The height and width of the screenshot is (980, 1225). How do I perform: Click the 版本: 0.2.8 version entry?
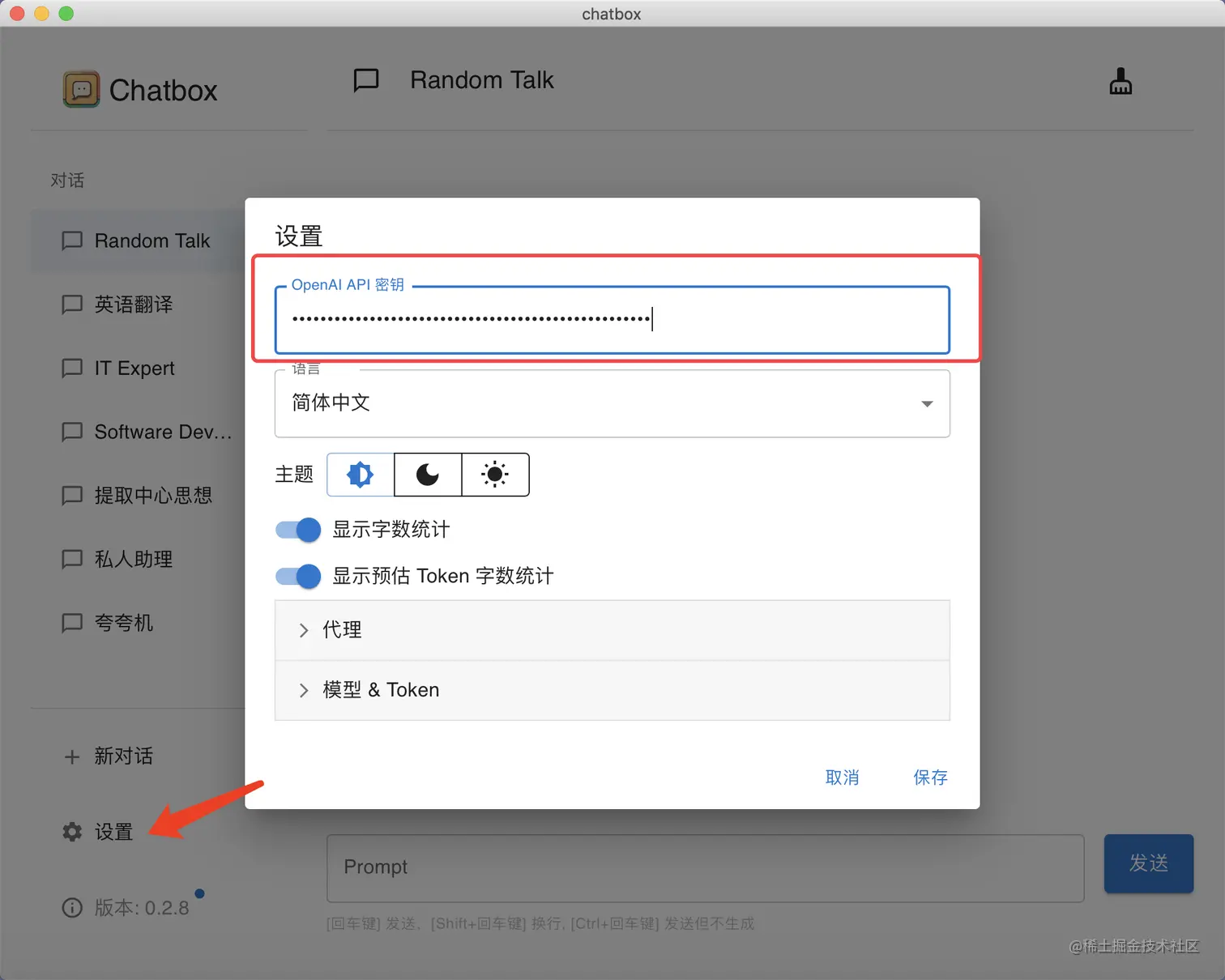coord(142,908)
